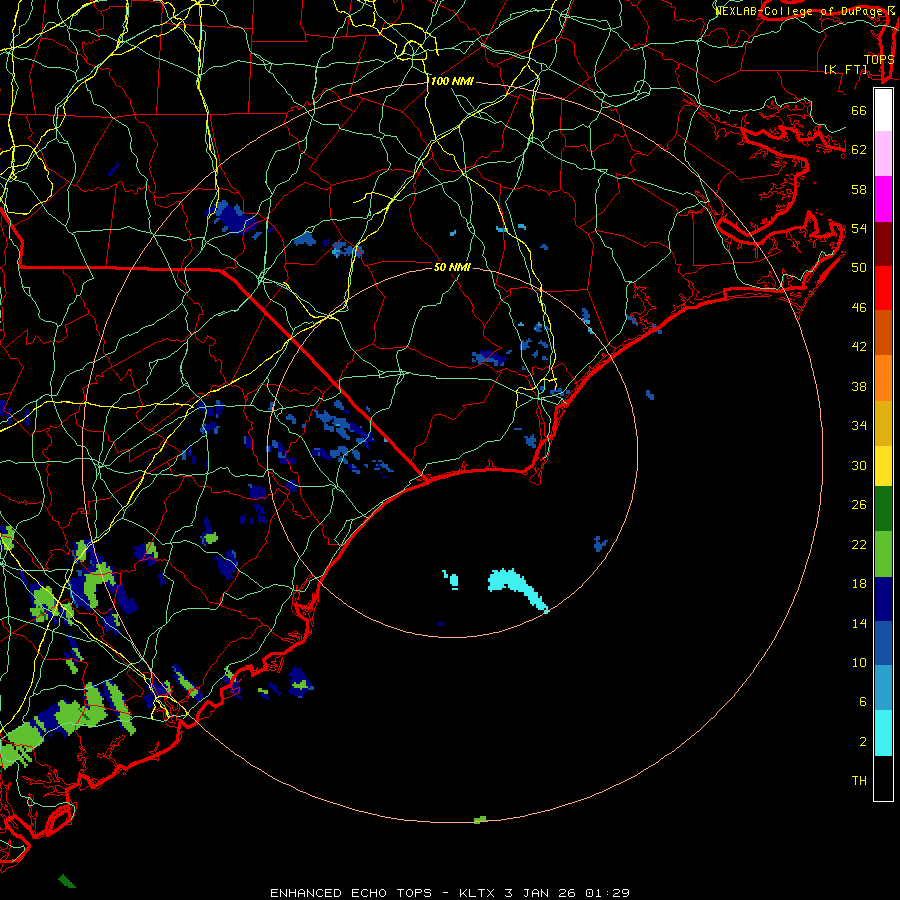Click the cyan legend swatch
The width and height of the screenshot is (900, 900).
(883, 733)
